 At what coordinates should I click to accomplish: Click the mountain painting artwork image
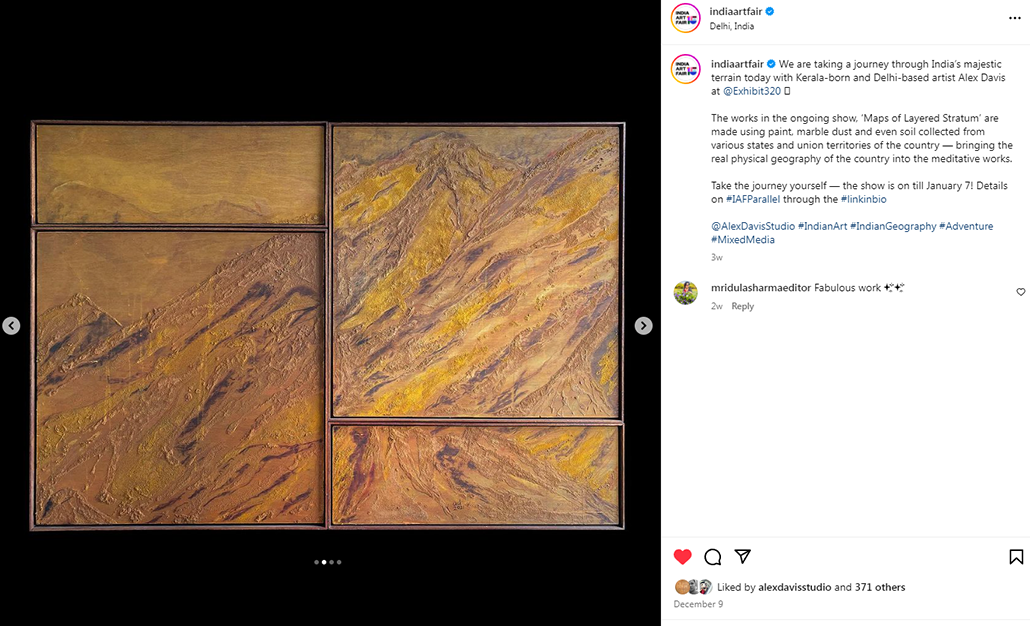[x=327, y=326]
